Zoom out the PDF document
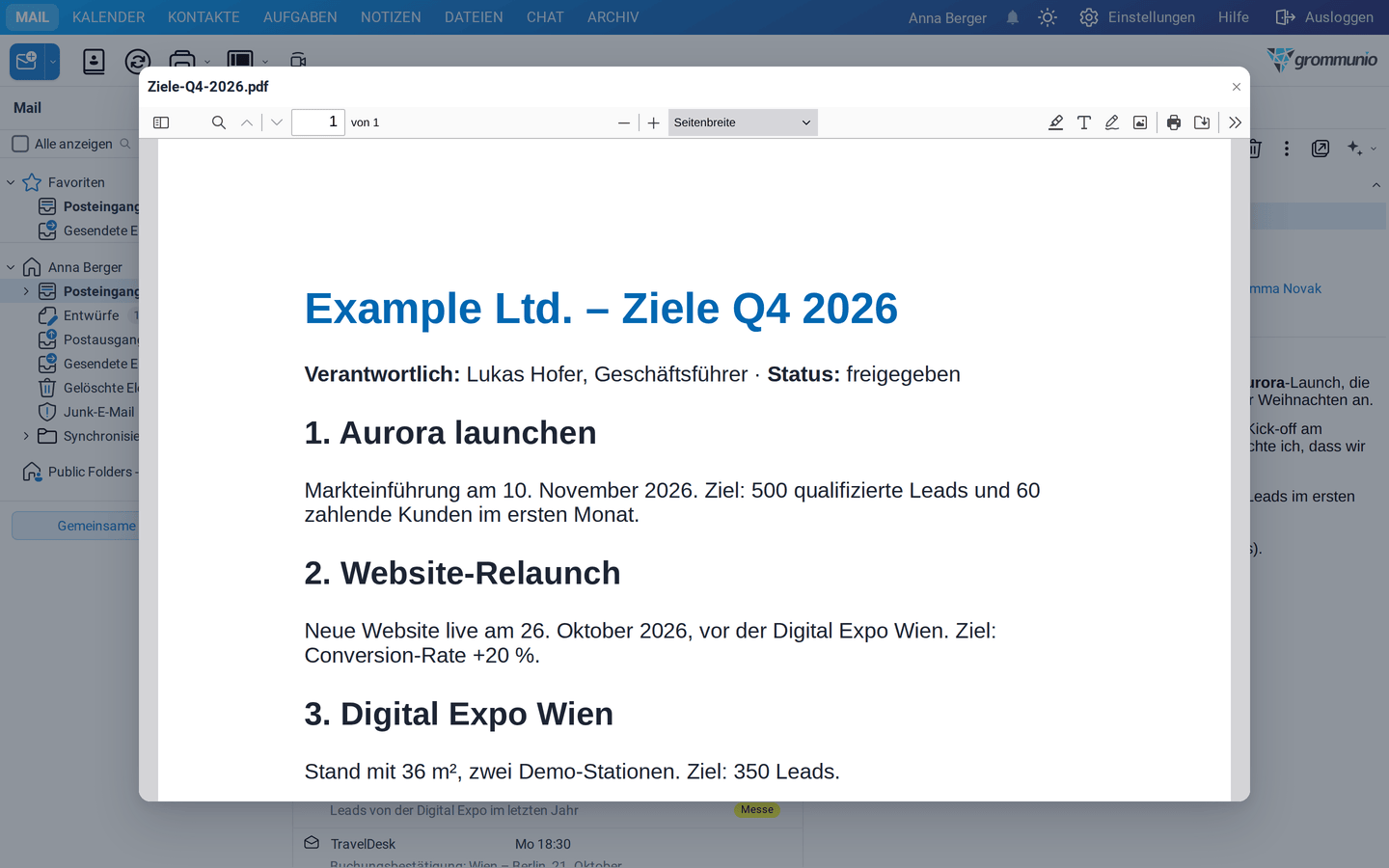1389x868 pixels. pos(624,122)
